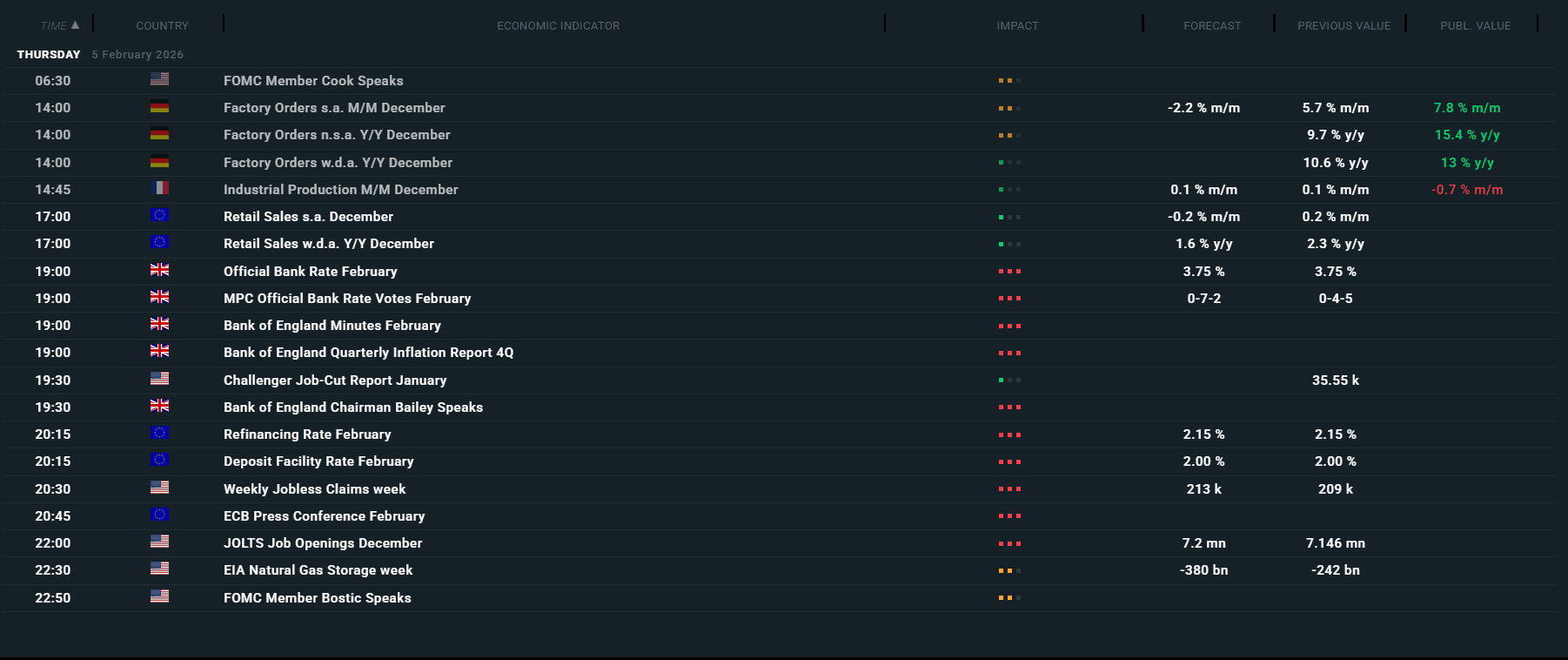Click the UK flag for Official Bank Rate February
The height and width of the screenshot is (660, 1568).
[x=159, y=270]
